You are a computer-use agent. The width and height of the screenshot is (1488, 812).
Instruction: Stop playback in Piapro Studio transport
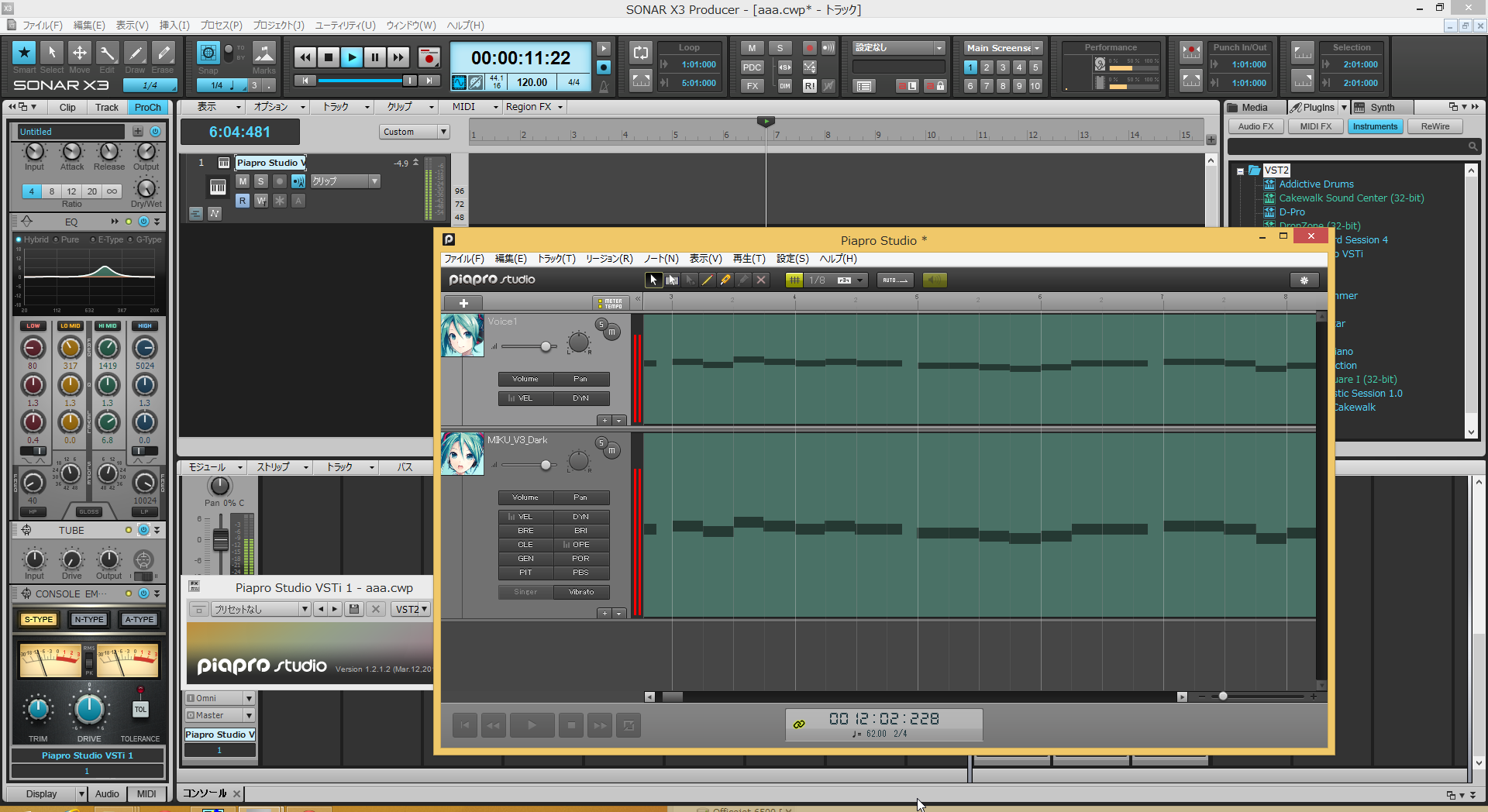[571, 725]
